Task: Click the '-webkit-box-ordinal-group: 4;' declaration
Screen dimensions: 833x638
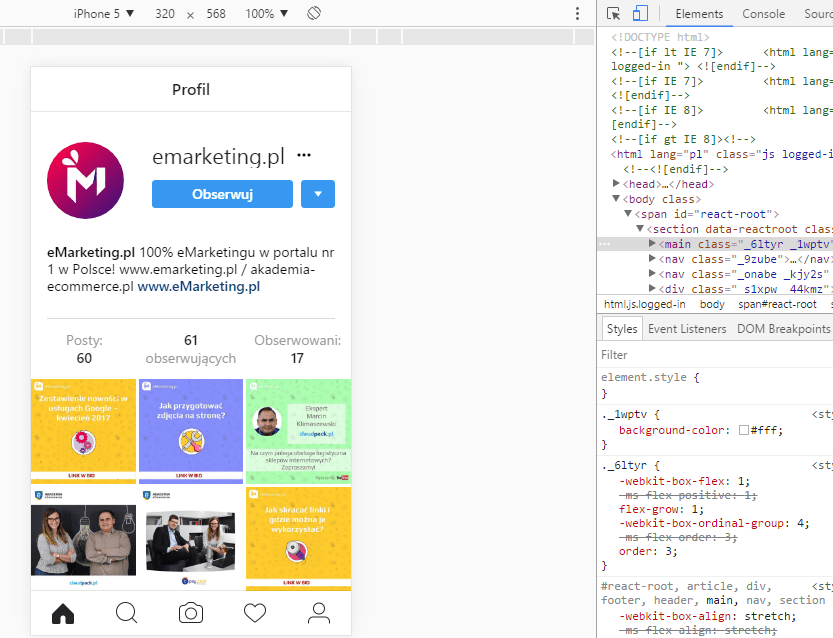Action: 714,523
